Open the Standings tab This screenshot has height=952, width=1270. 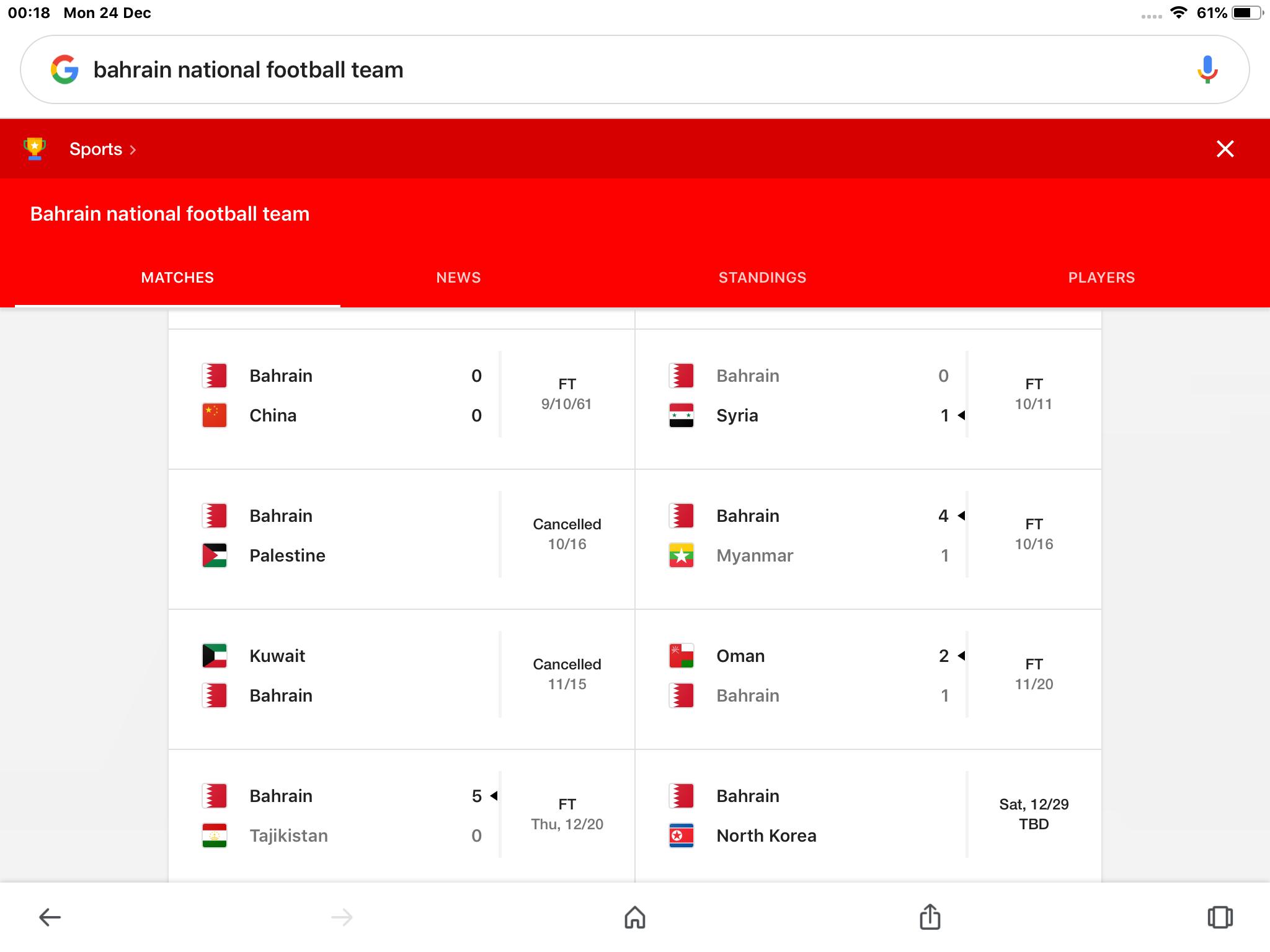click(x=762, y=278)
